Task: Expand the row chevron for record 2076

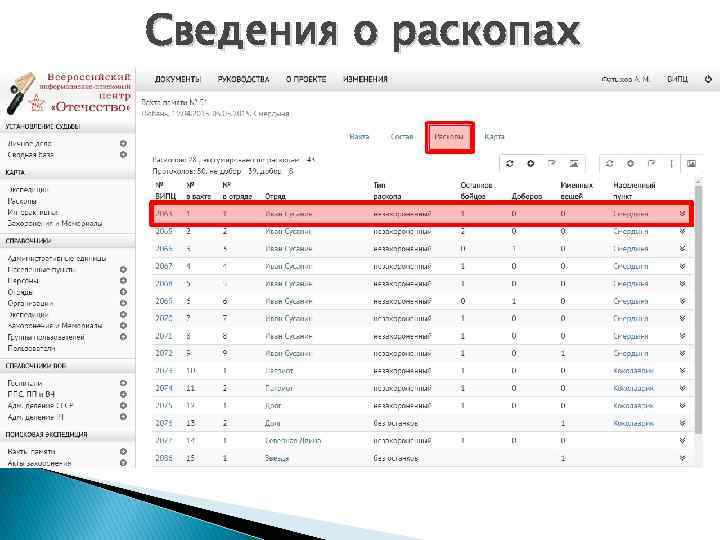Action: click(682, 423)
